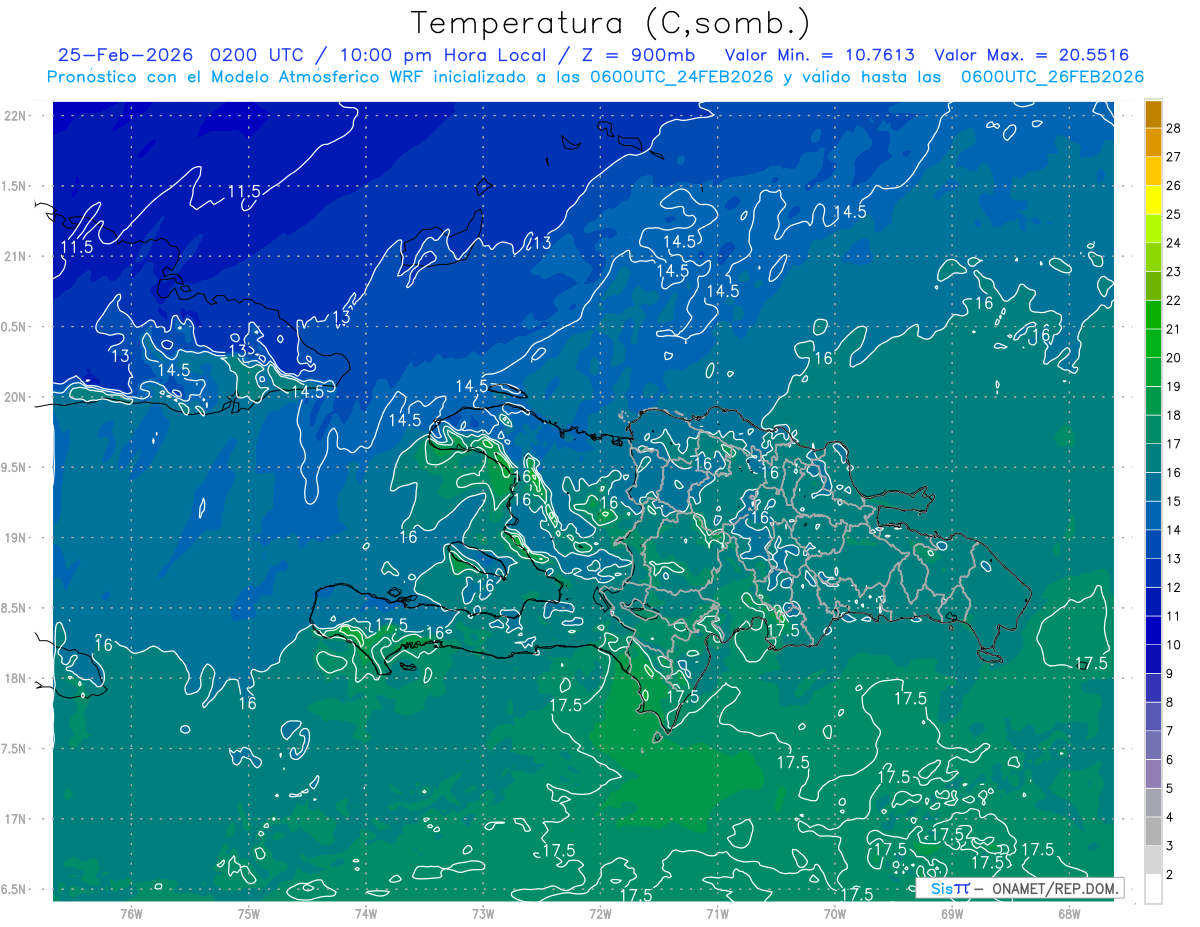Click the "21" value on color scale
This screenshot has height=927, width=1200.
1174,329
